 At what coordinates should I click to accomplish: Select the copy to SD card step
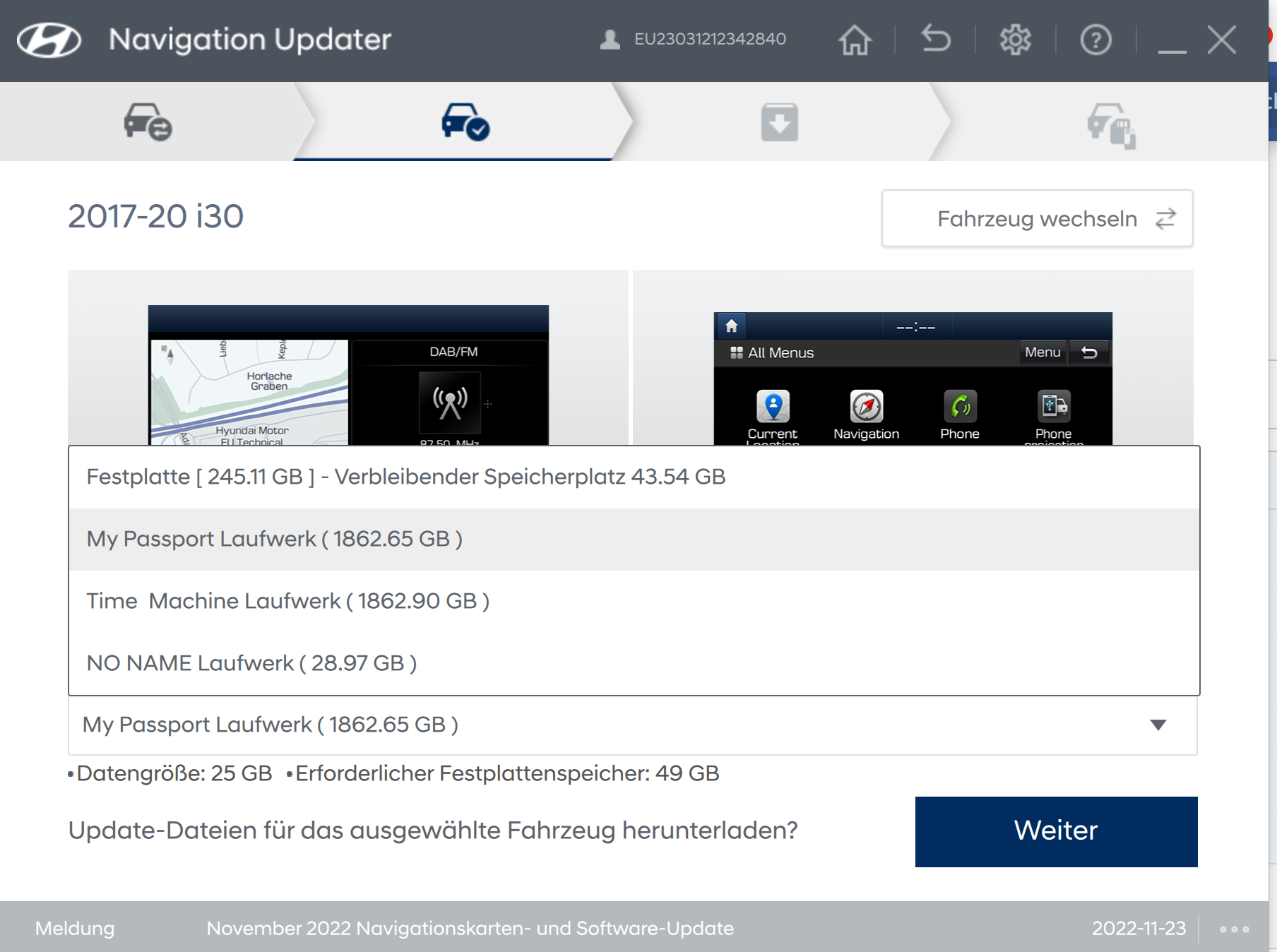click(x=1111, y=125)
